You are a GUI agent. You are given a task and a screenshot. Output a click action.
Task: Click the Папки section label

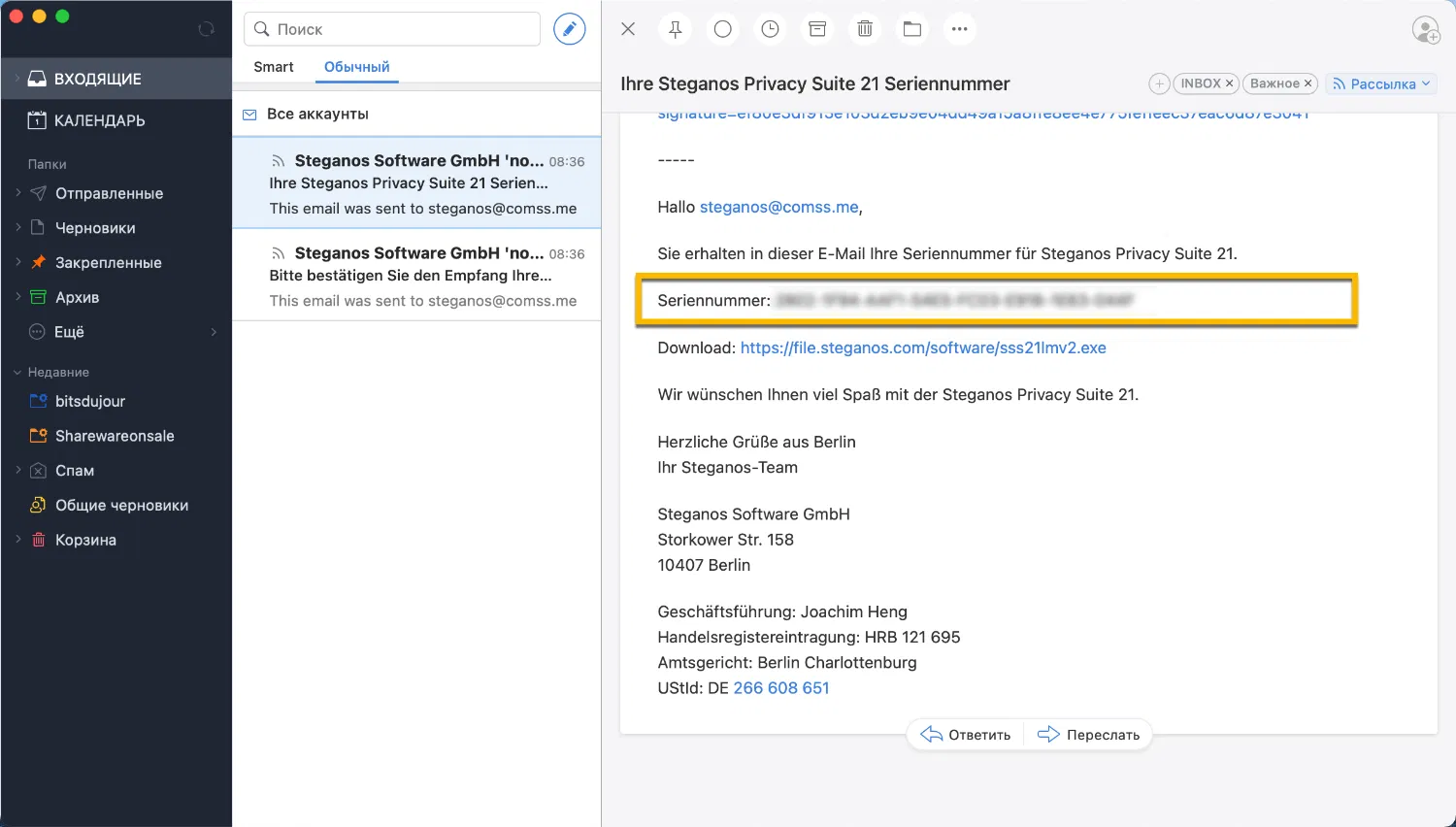[x=48, y=164]
